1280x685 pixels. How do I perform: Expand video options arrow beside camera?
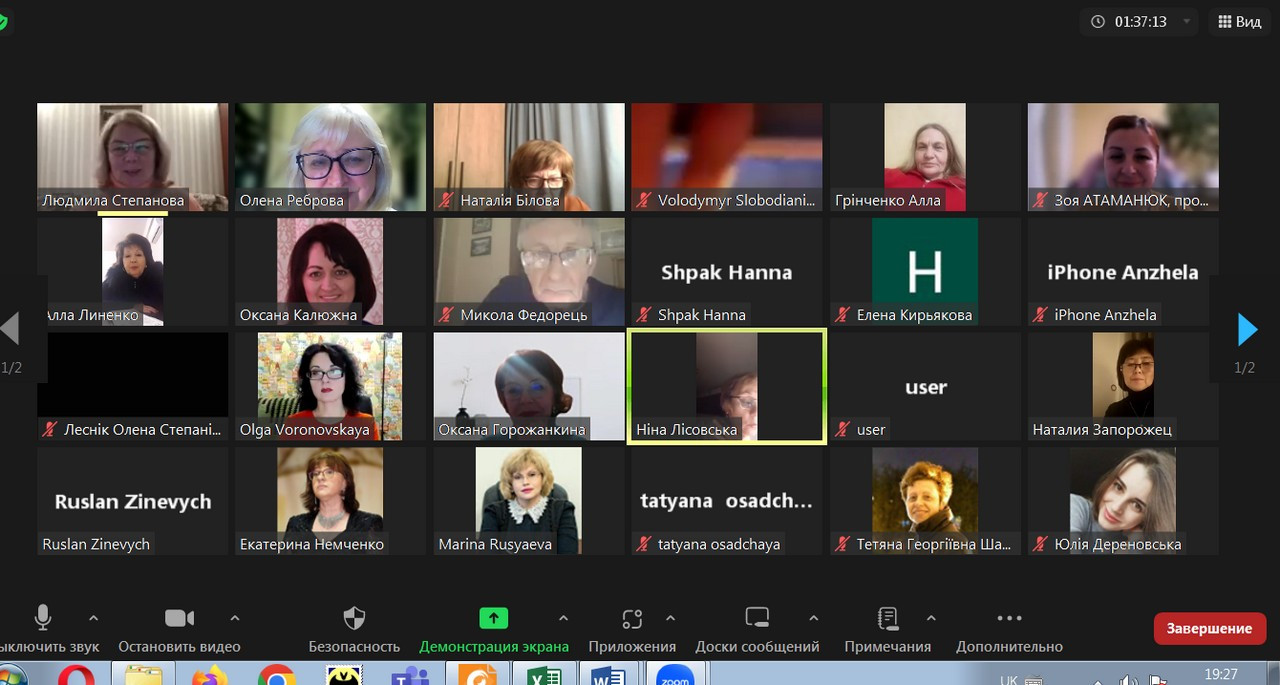pyautogui.click(x=235, y=618)
